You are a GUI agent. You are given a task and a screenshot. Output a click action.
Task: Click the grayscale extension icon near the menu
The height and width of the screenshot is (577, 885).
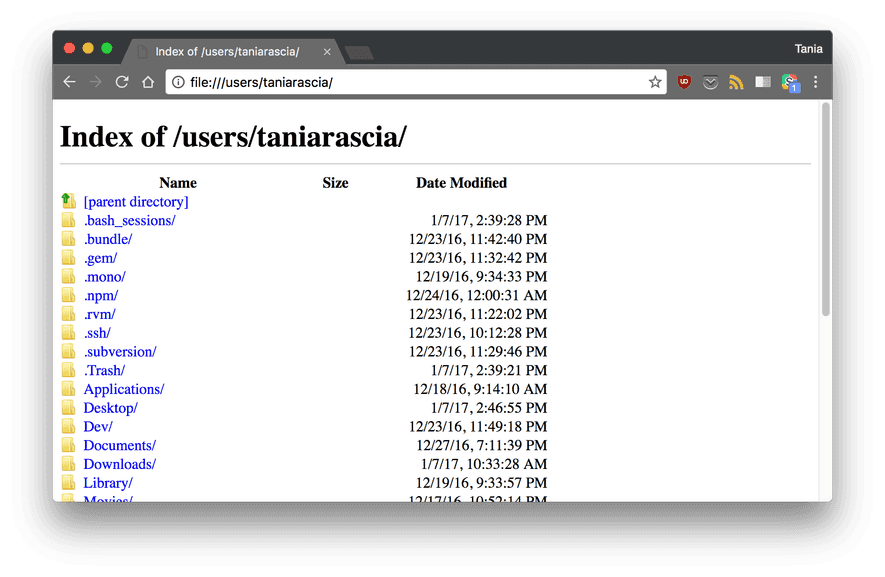point(763,82)
